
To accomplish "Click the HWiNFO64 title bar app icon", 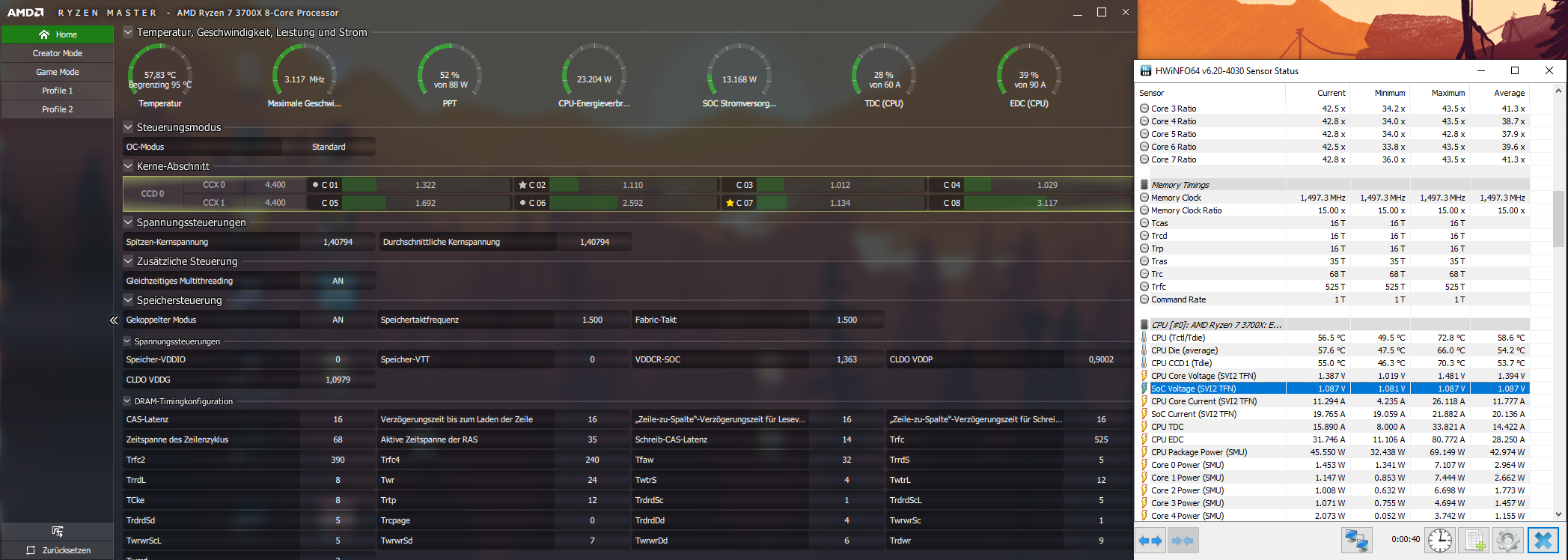I will [1145, 71].
